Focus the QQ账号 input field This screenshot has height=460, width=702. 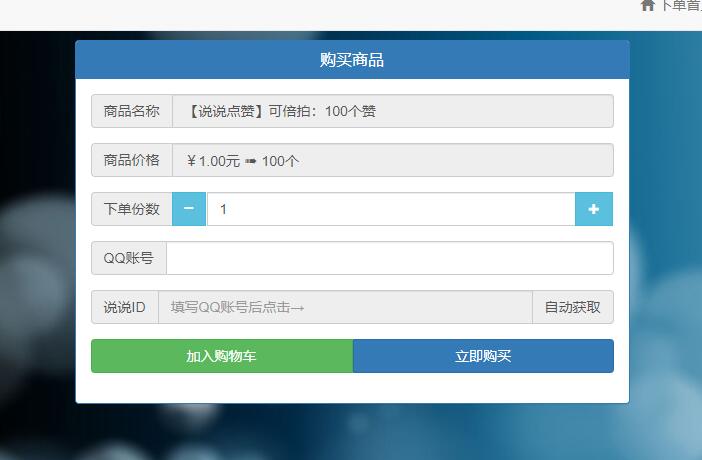(389, 258)
